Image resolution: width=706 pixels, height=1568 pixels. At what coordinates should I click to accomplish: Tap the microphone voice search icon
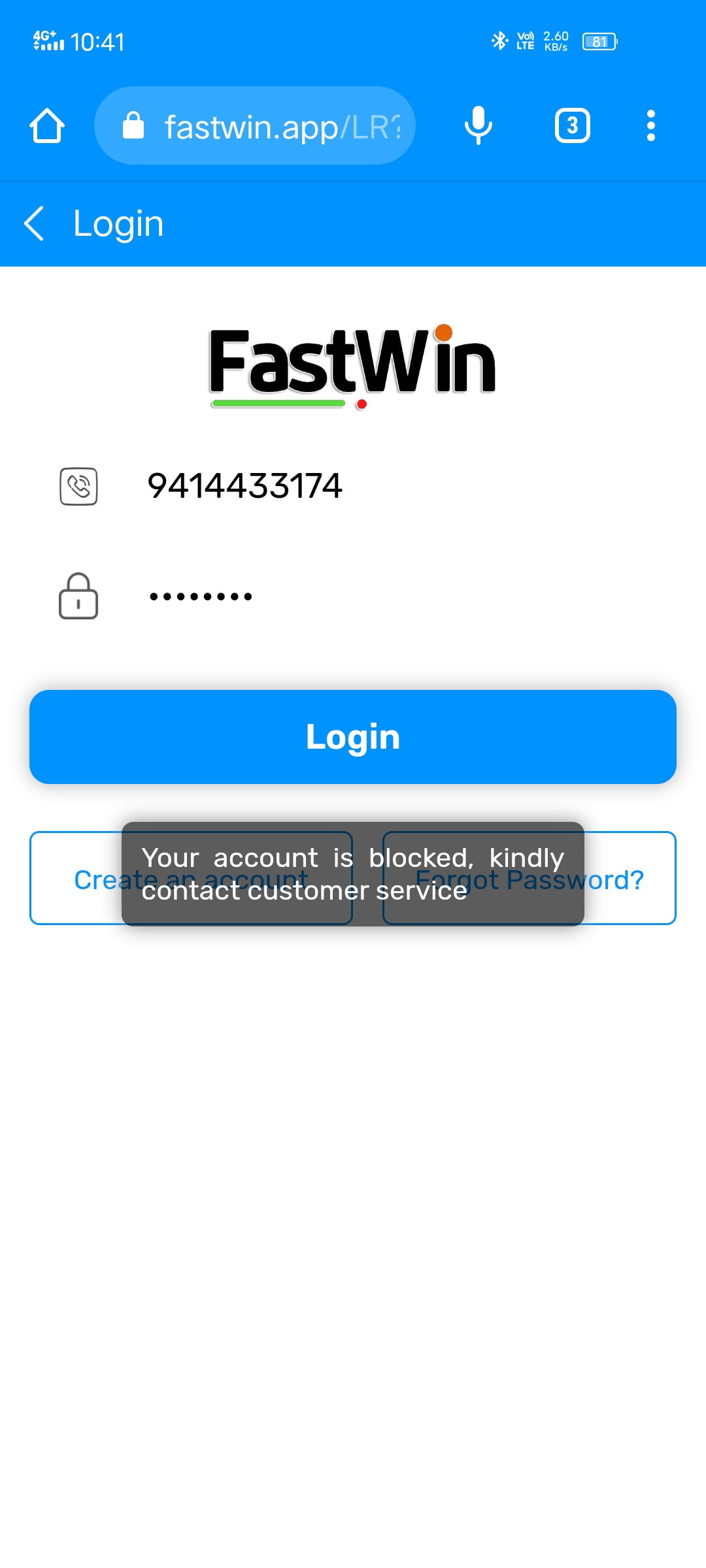tap(479, 125)
